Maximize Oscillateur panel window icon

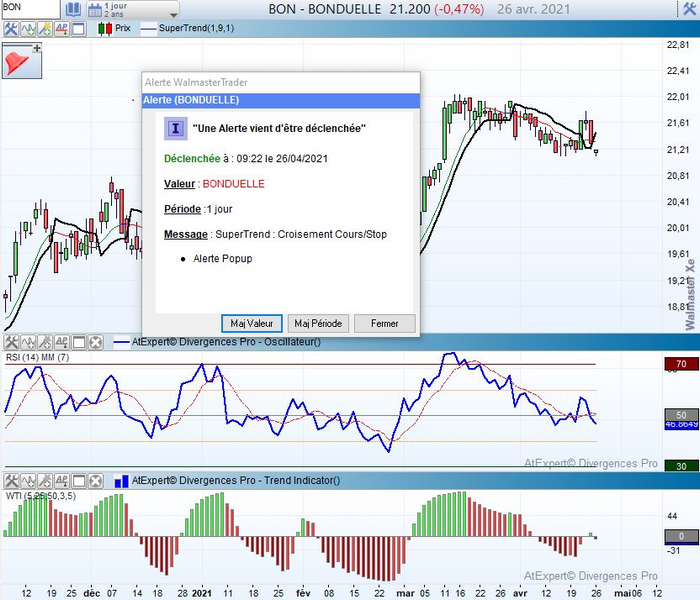[79, 342]
